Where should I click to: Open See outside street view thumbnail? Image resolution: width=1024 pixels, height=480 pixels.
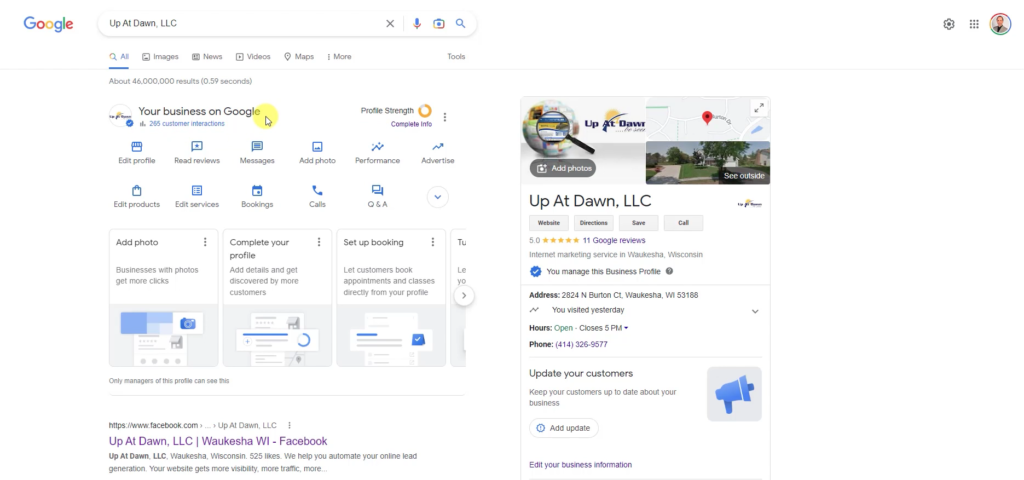click(708, 163)
